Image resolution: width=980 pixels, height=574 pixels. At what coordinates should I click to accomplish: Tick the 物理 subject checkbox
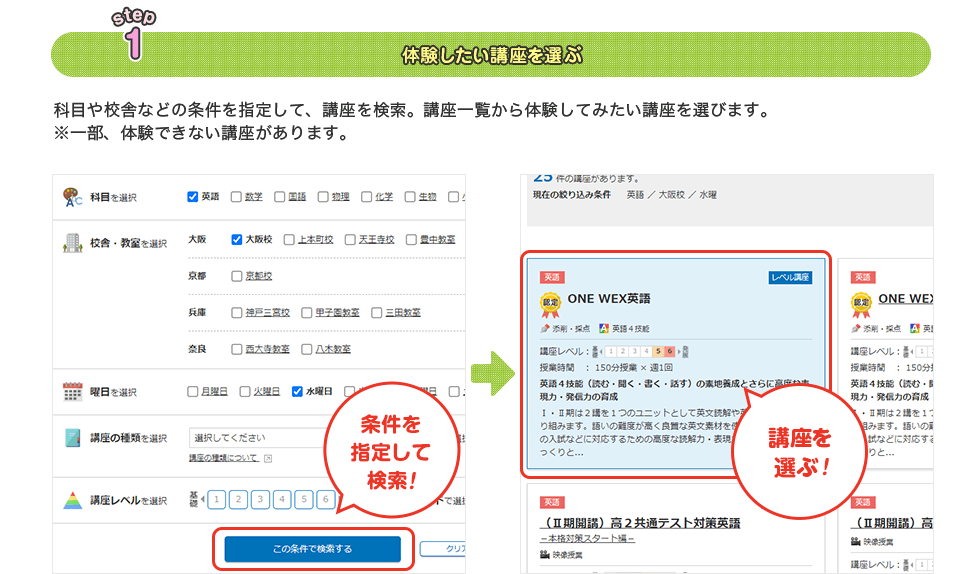(x=323, y=196)
